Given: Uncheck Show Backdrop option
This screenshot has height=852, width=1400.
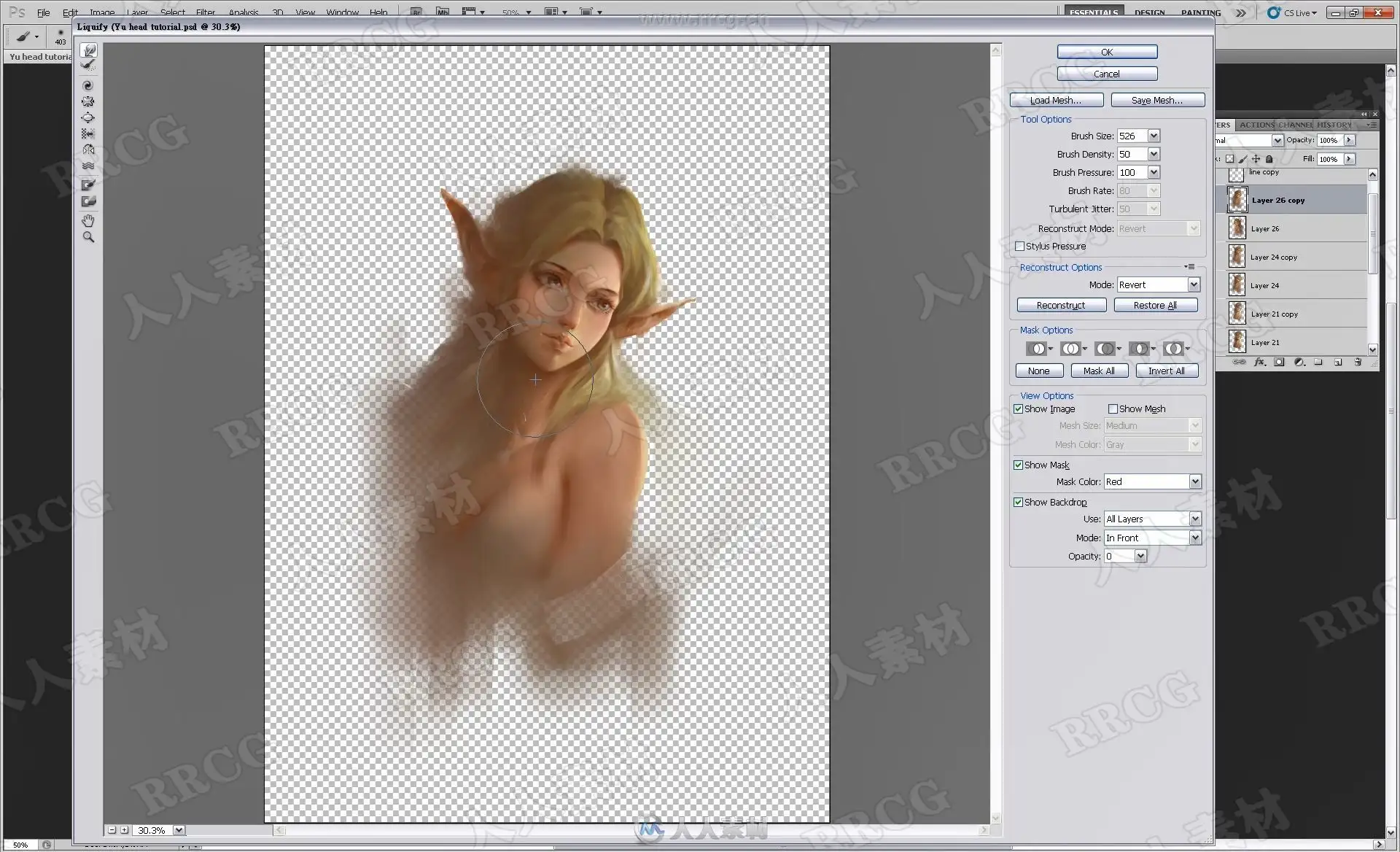Looking at the screenshot, I should click(x=1018, y=503).
